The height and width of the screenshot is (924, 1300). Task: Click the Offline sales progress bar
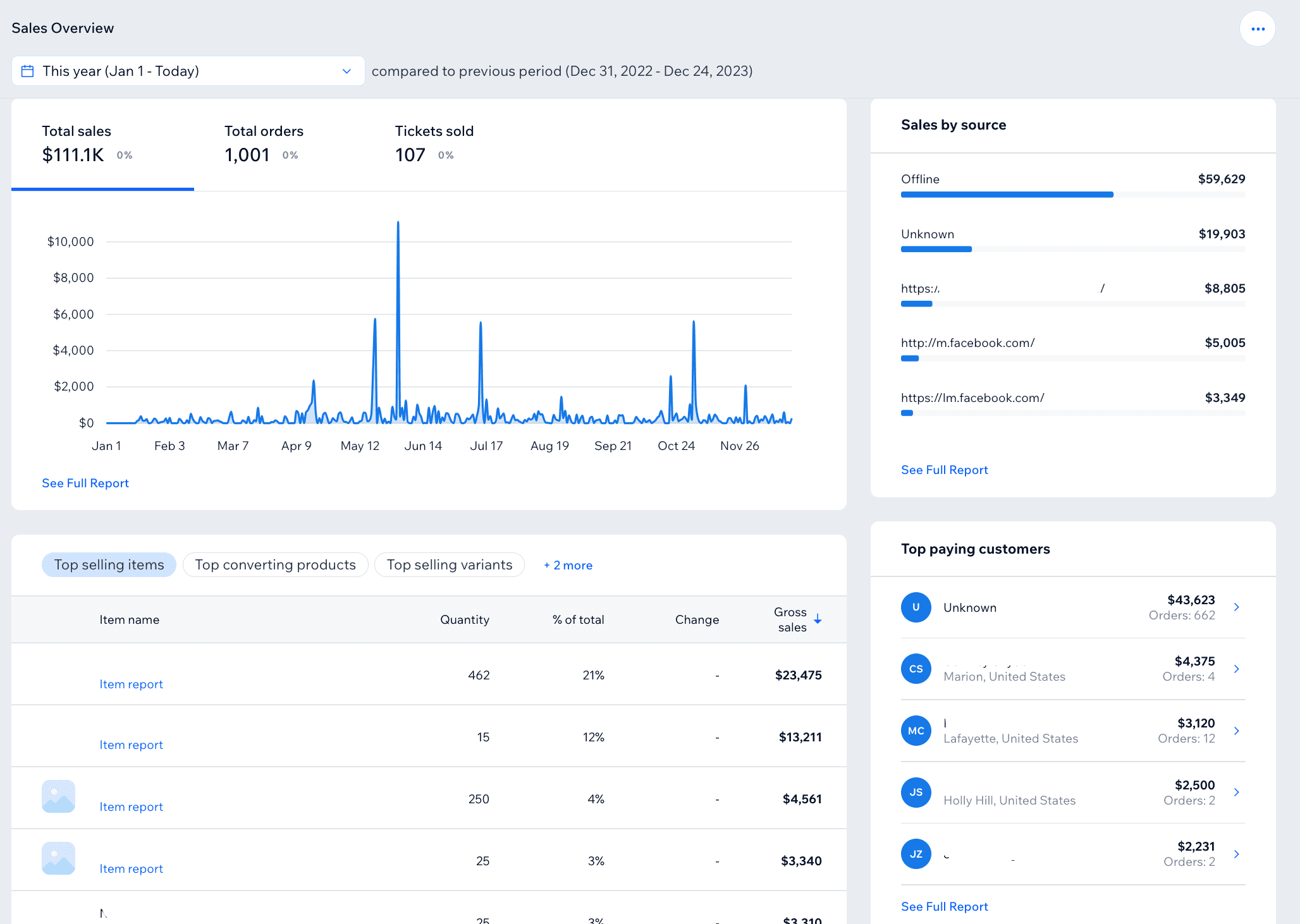[x=1007, y=195]
